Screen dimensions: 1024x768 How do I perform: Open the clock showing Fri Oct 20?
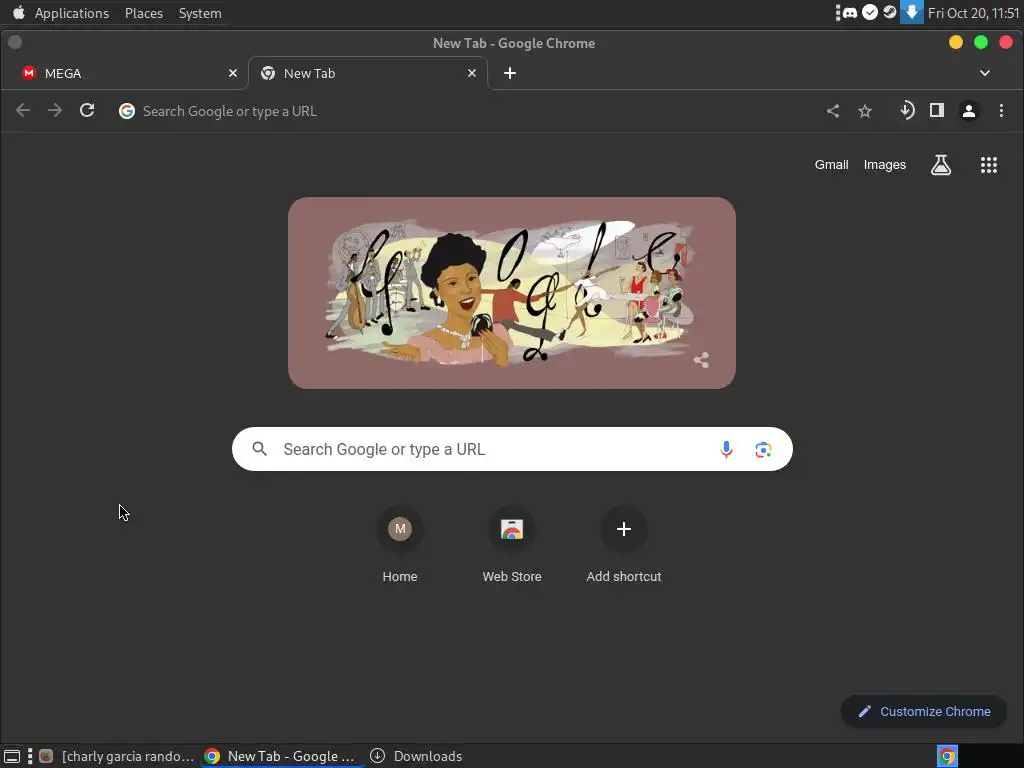pyautogui.click(x=974, y=13)
